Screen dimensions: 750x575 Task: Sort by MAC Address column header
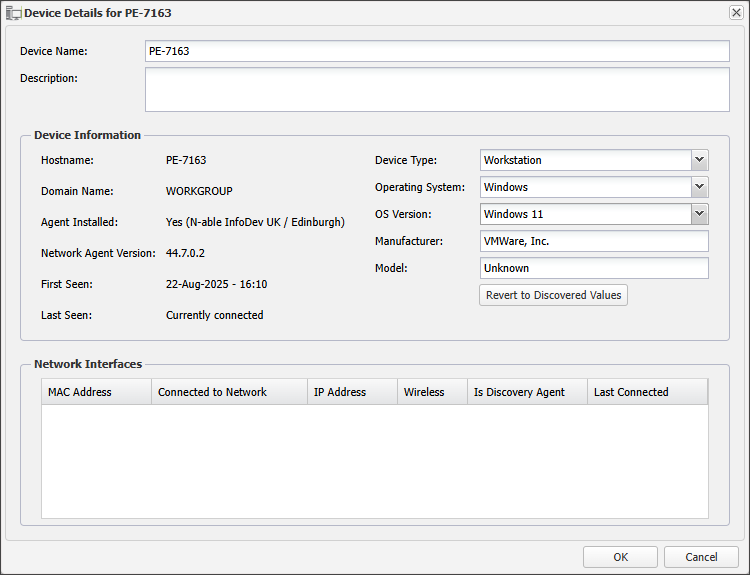[x=96, y=392]
